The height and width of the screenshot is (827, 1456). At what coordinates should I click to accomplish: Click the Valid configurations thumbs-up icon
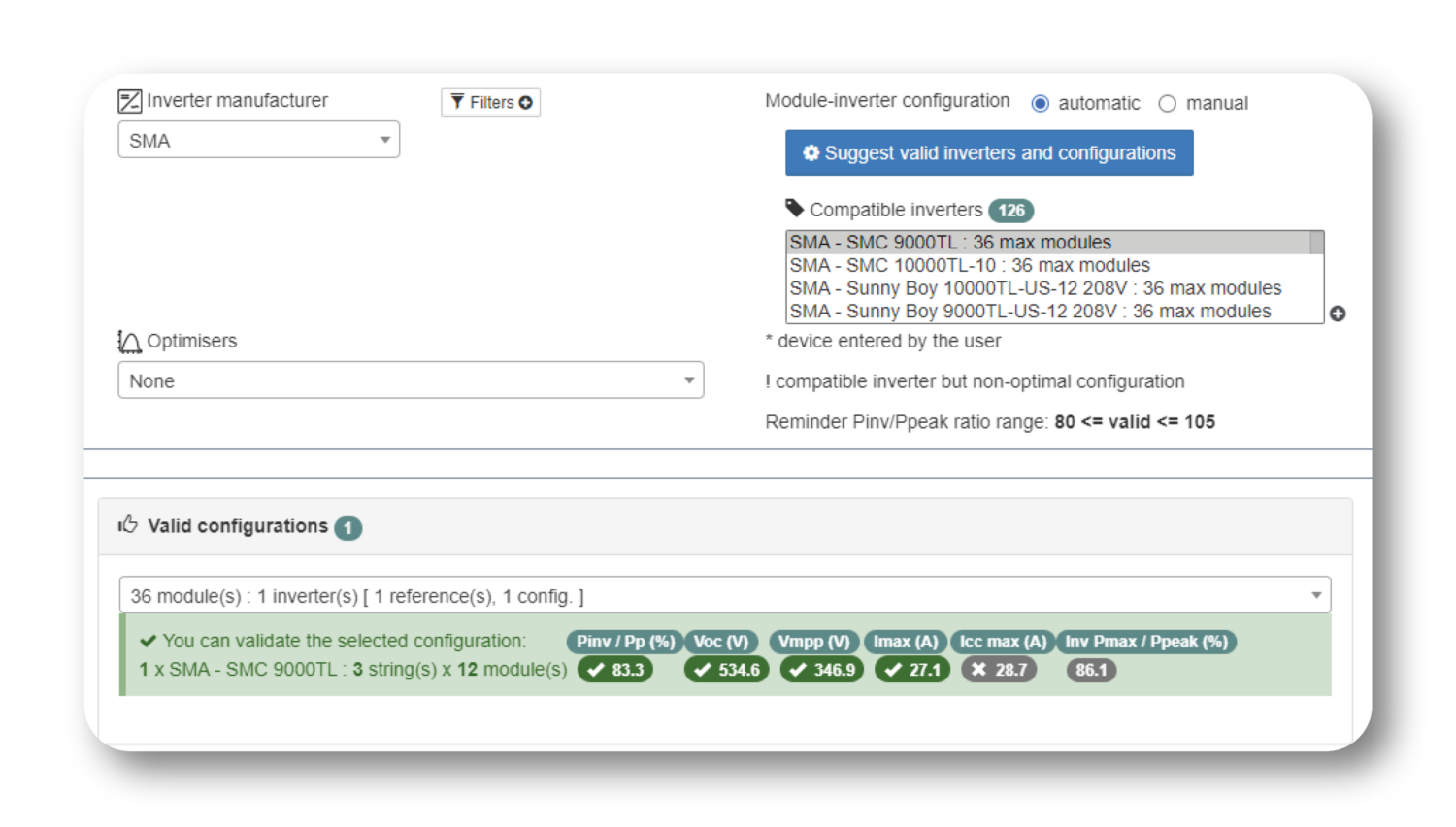(128, 525)
